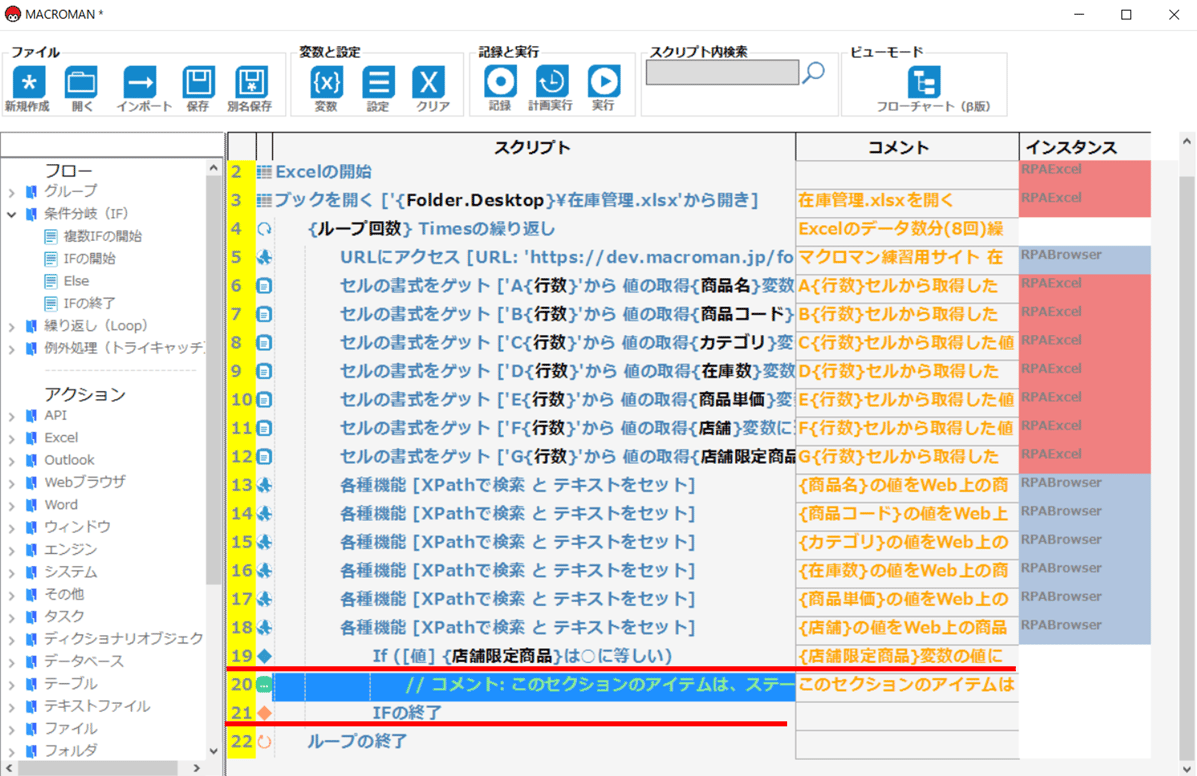Click the search magnifier icon
This screenshot has width=1197, height=776.
(x=814, y=72)
